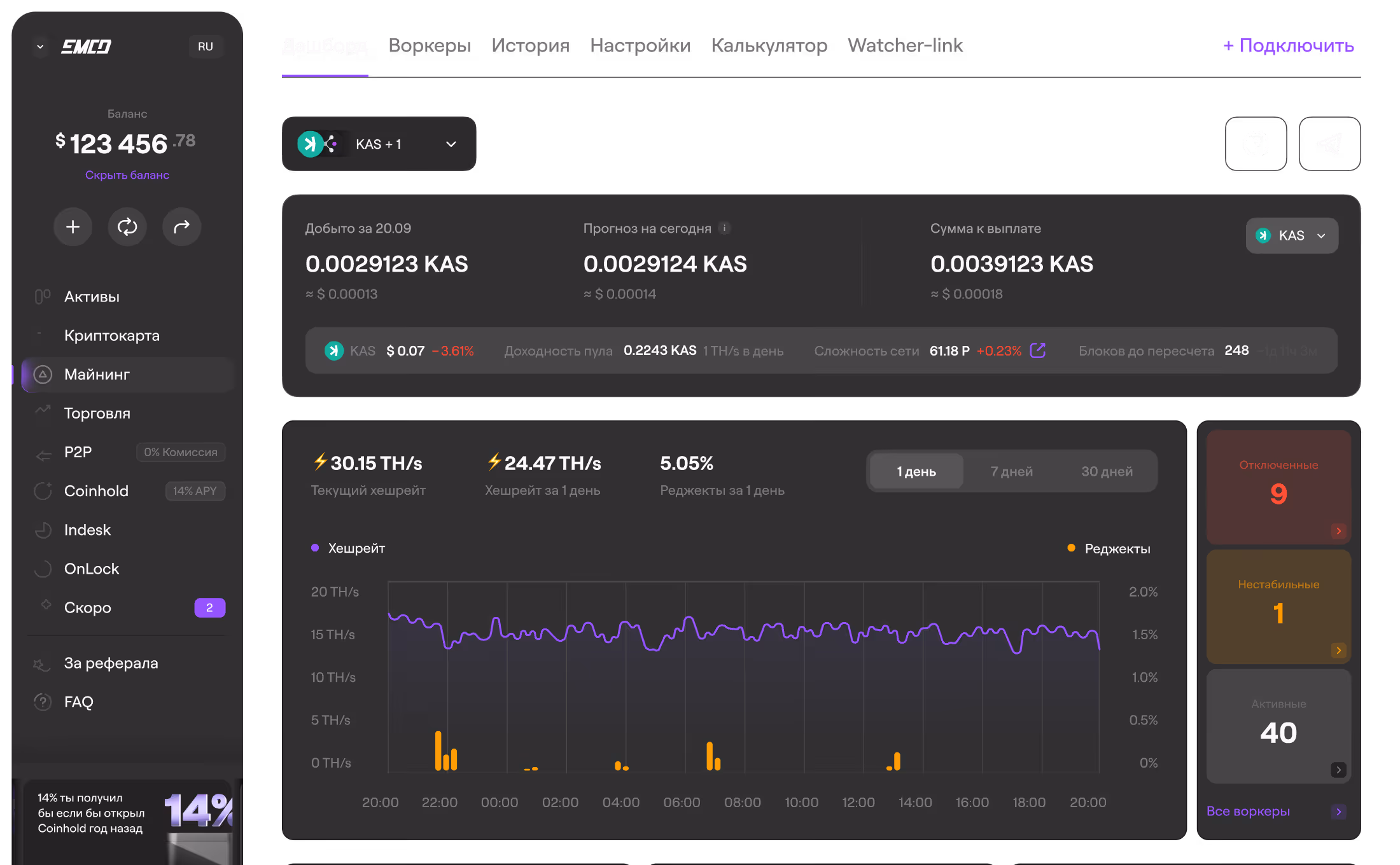Switch to the История tab
Viewport: 1400px width, 865px height.
coord(530,45)
